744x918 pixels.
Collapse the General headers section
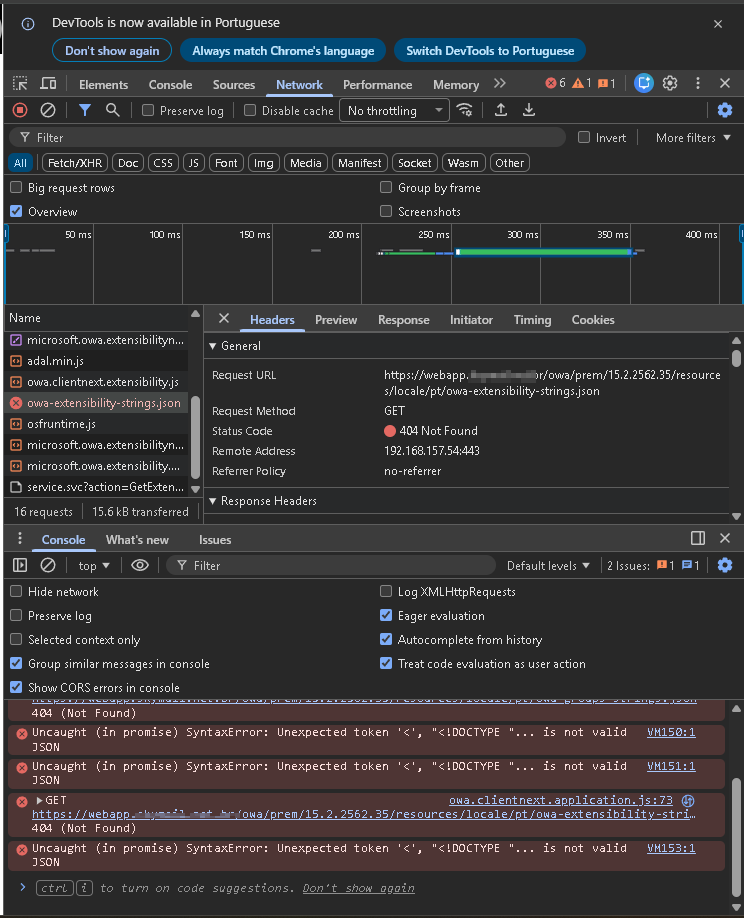[x=212, y=346]
